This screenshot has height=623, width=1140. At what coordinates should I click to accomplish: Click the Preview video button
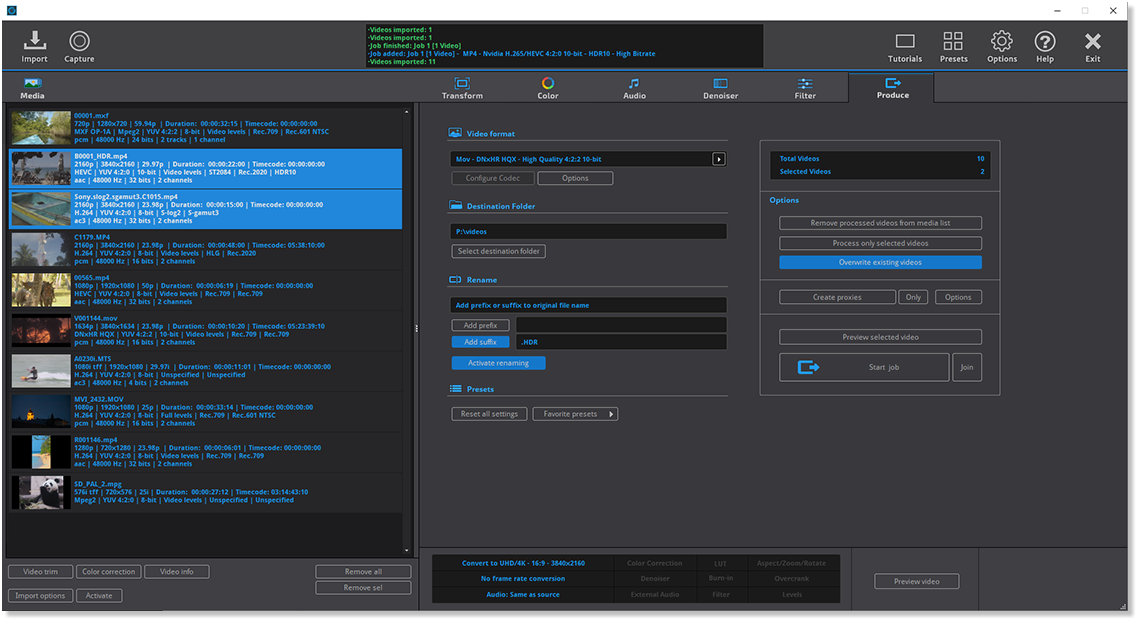(916, 582)
